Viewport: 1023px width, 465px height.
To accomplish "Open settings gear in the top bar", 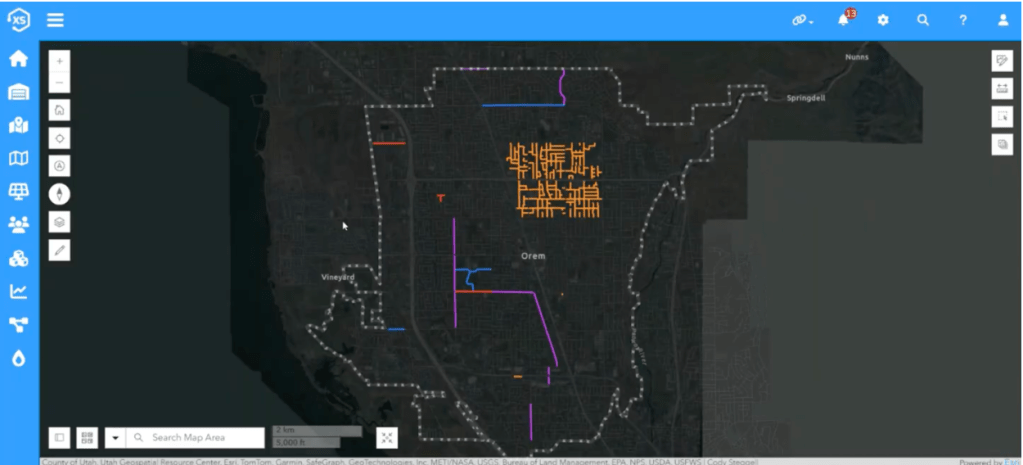I will [883, 20].
